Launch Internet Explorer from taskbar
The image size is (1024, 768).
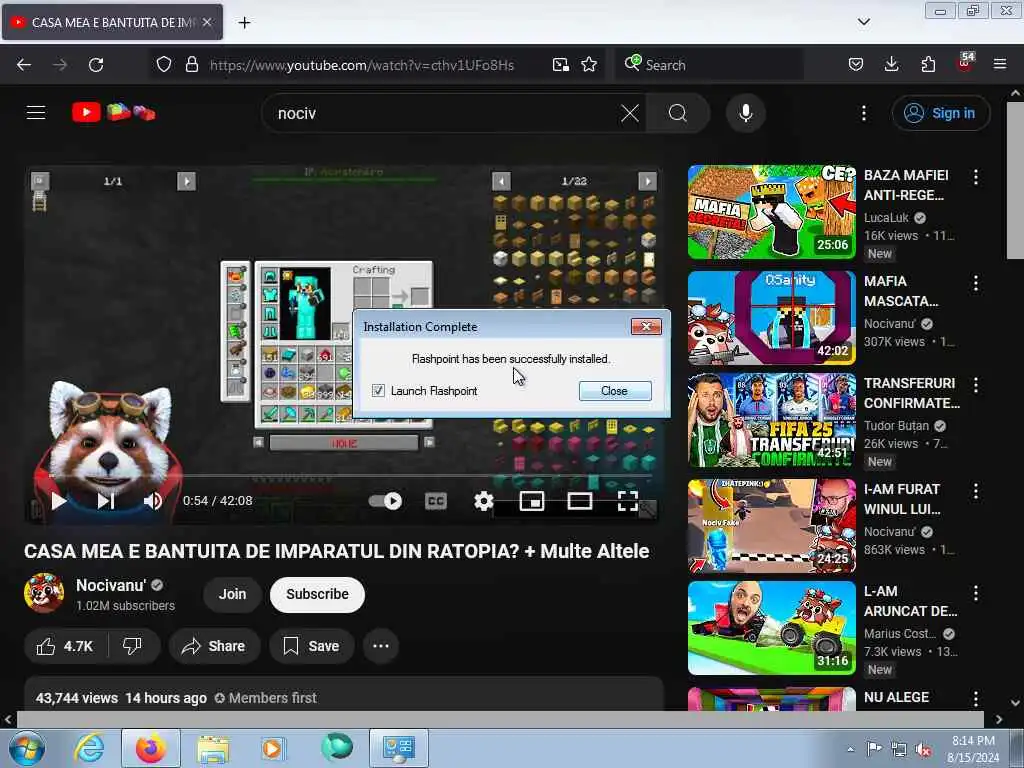pyautogui.click(x=89, y=748)
